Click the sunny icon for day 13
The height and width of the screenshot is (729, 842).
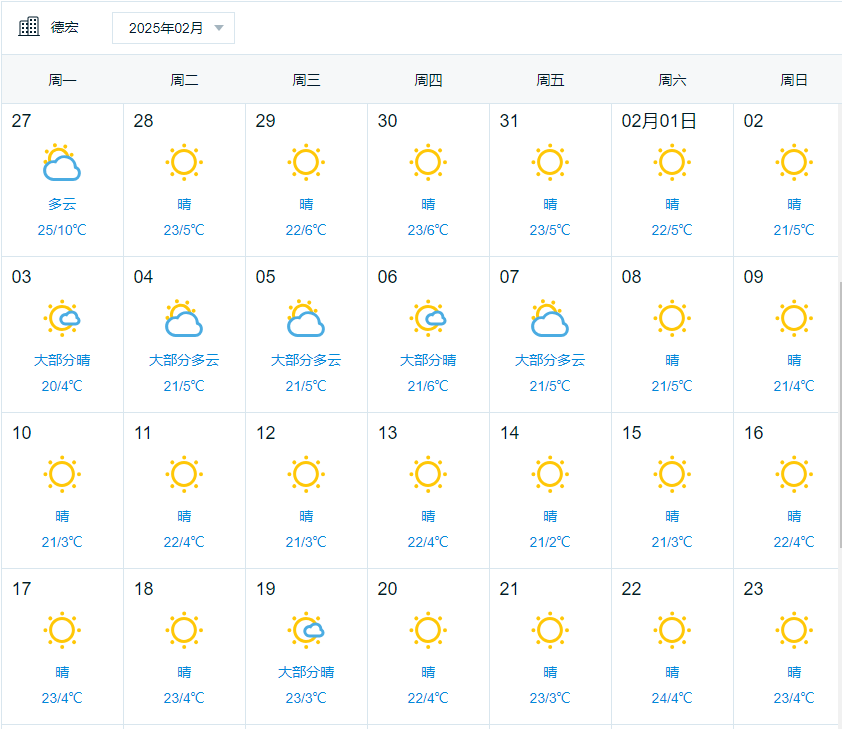428,474
